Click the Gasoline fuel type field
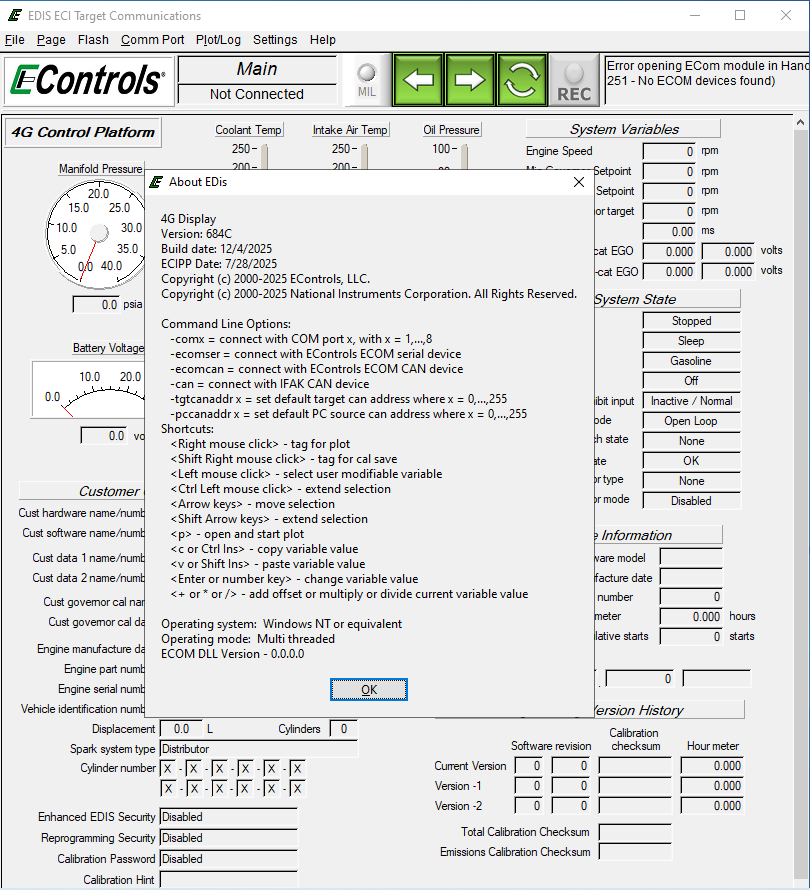This screenshot has height=890, width=810. [x=691, y=361]
